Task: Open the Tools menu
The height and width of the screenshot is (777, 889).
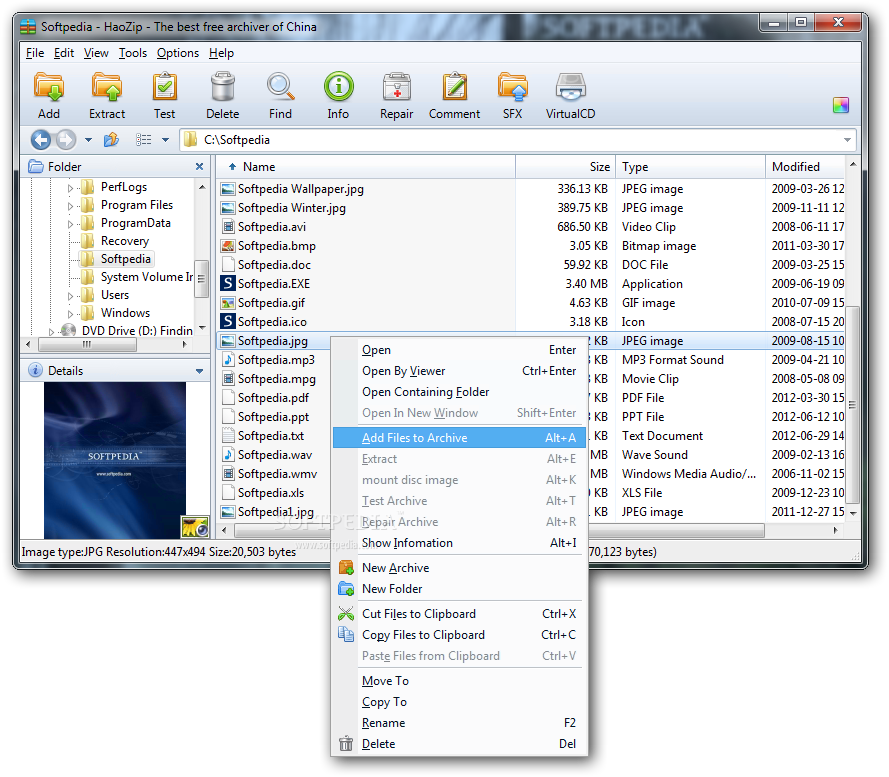Action: click(x=133, y=53)
